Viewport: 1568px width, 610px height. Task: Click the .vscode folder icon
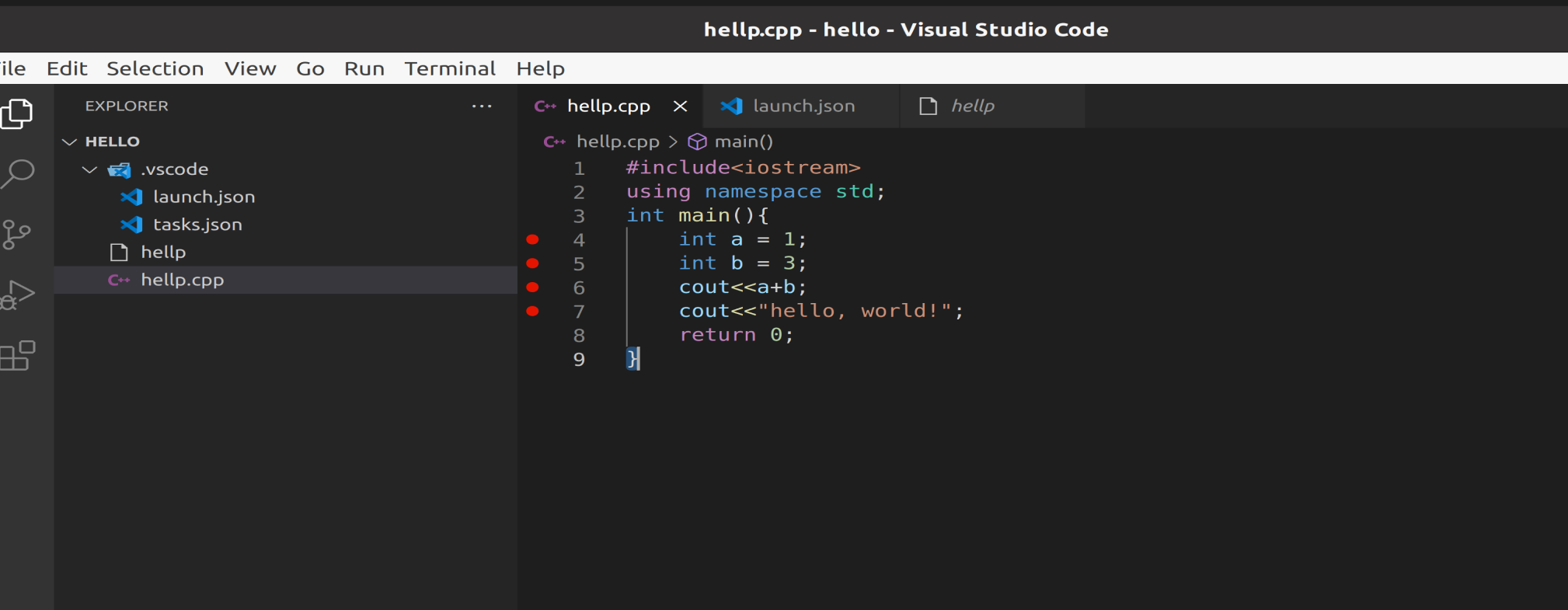[x=119, y=169]
